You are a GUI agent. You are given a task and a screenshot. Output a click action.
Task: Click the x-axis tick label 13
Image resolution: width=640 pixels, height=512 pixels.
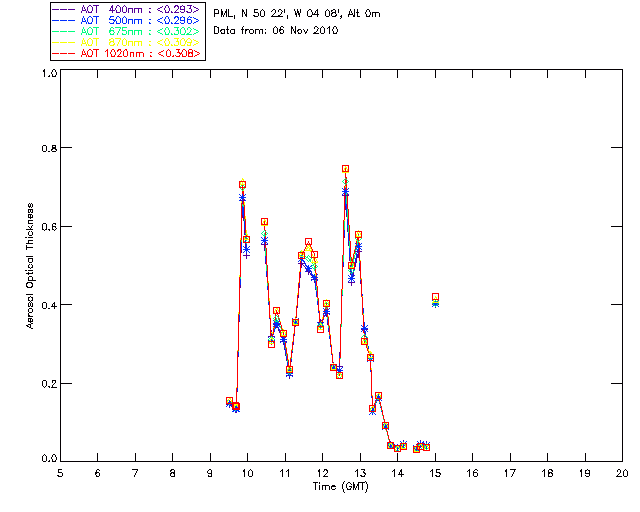click(360, 473)
